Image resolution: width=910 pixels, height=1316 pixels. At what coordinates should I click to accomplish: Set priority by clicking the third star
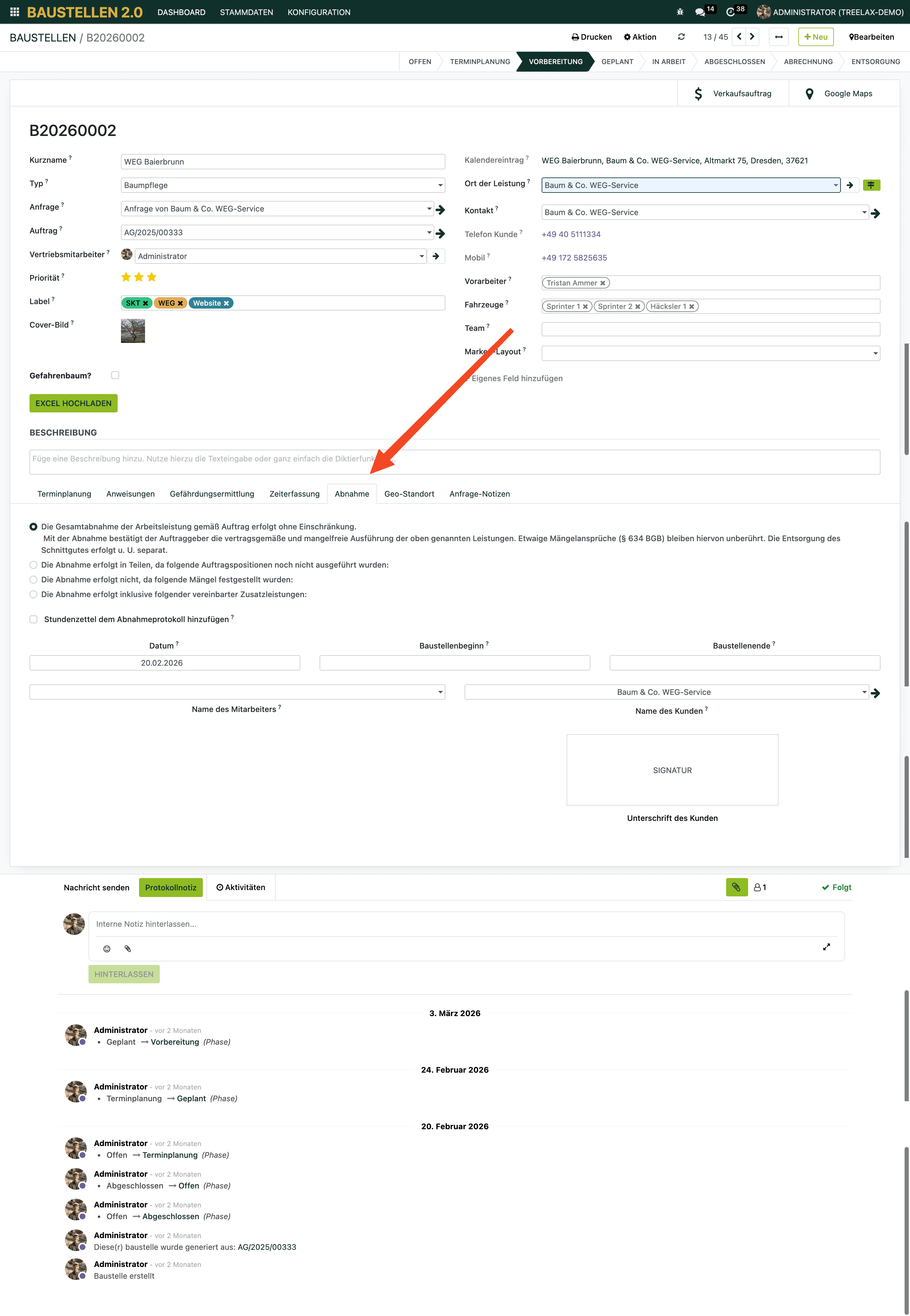[x=152, y=278]
